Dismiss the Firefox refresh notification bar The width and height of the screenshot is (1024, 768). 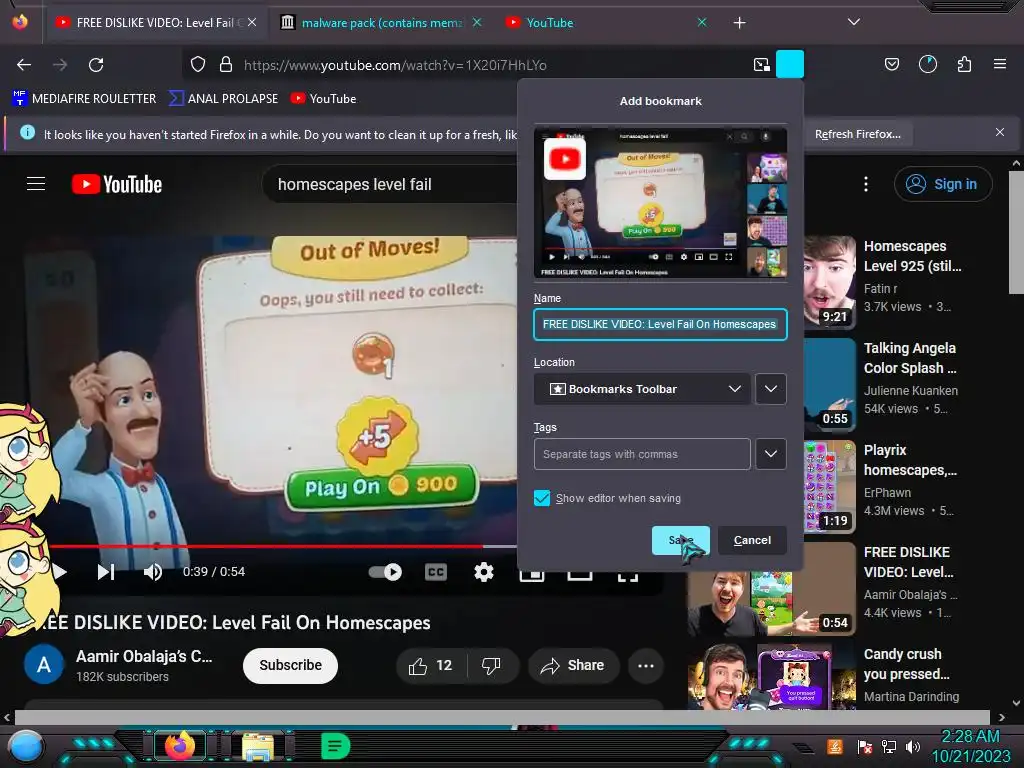click(x=1000, y=133)
